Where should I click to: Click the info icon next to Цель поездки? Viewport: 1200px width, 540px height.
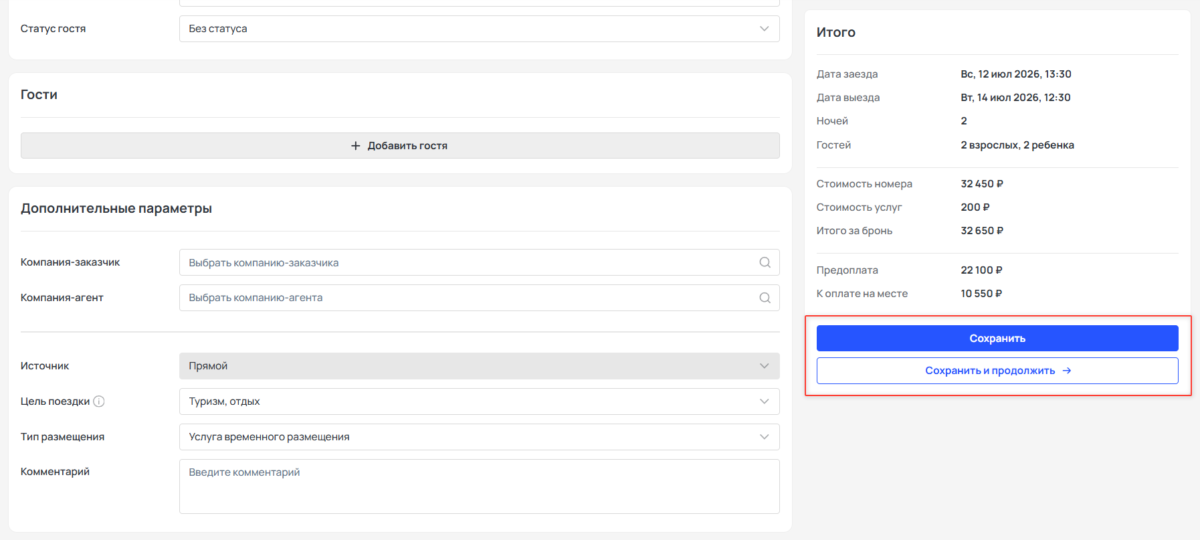click(99, 402)
